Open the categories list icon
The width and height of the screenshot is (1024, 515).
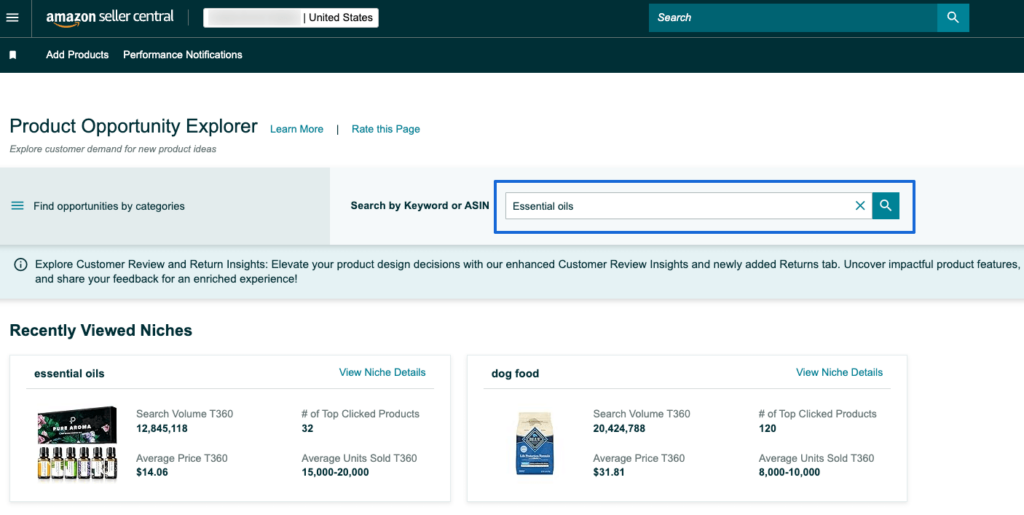tap(18, 206)
